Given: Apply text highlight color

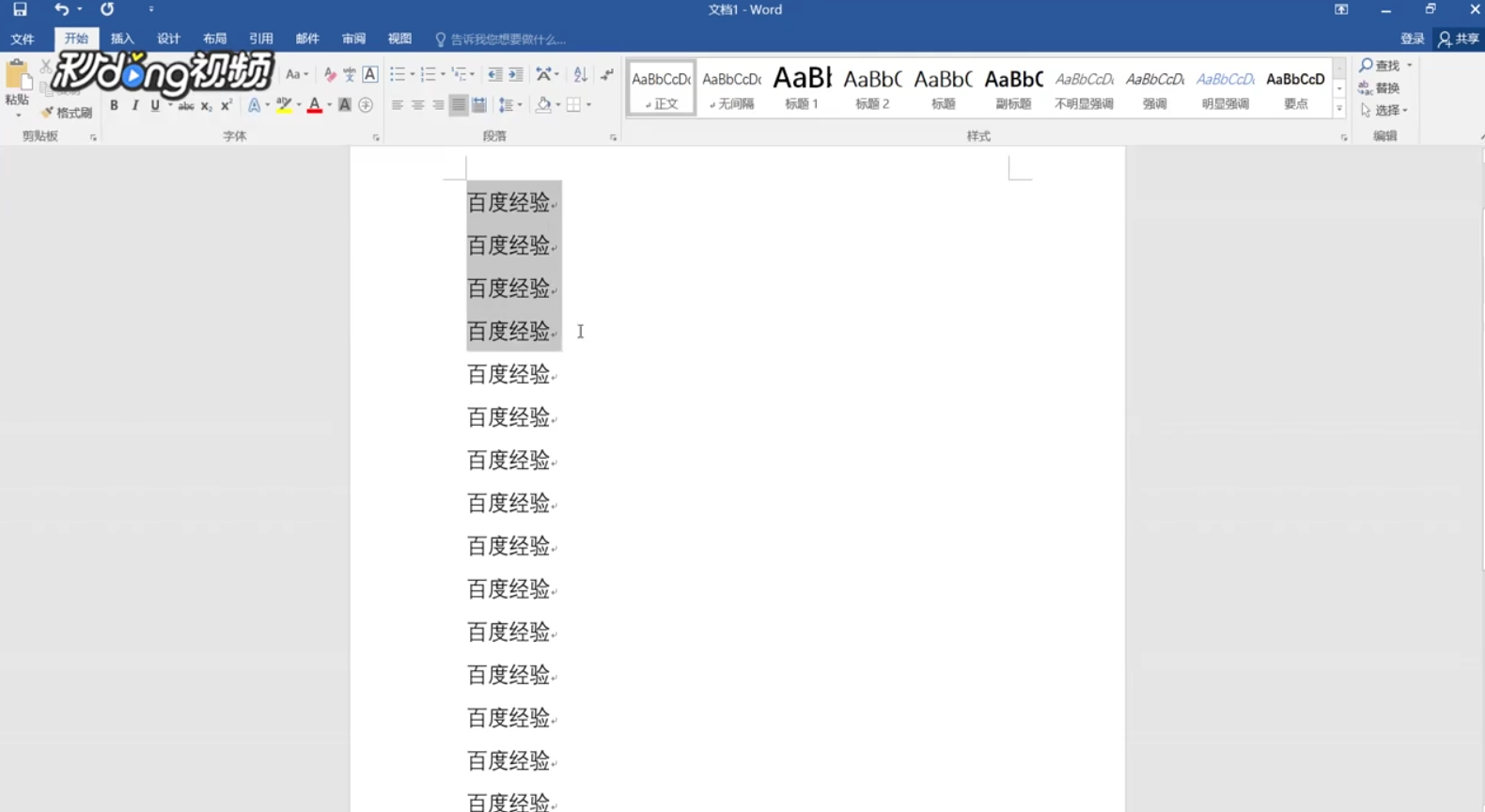Looking at the screenshot, I should 283,105.
